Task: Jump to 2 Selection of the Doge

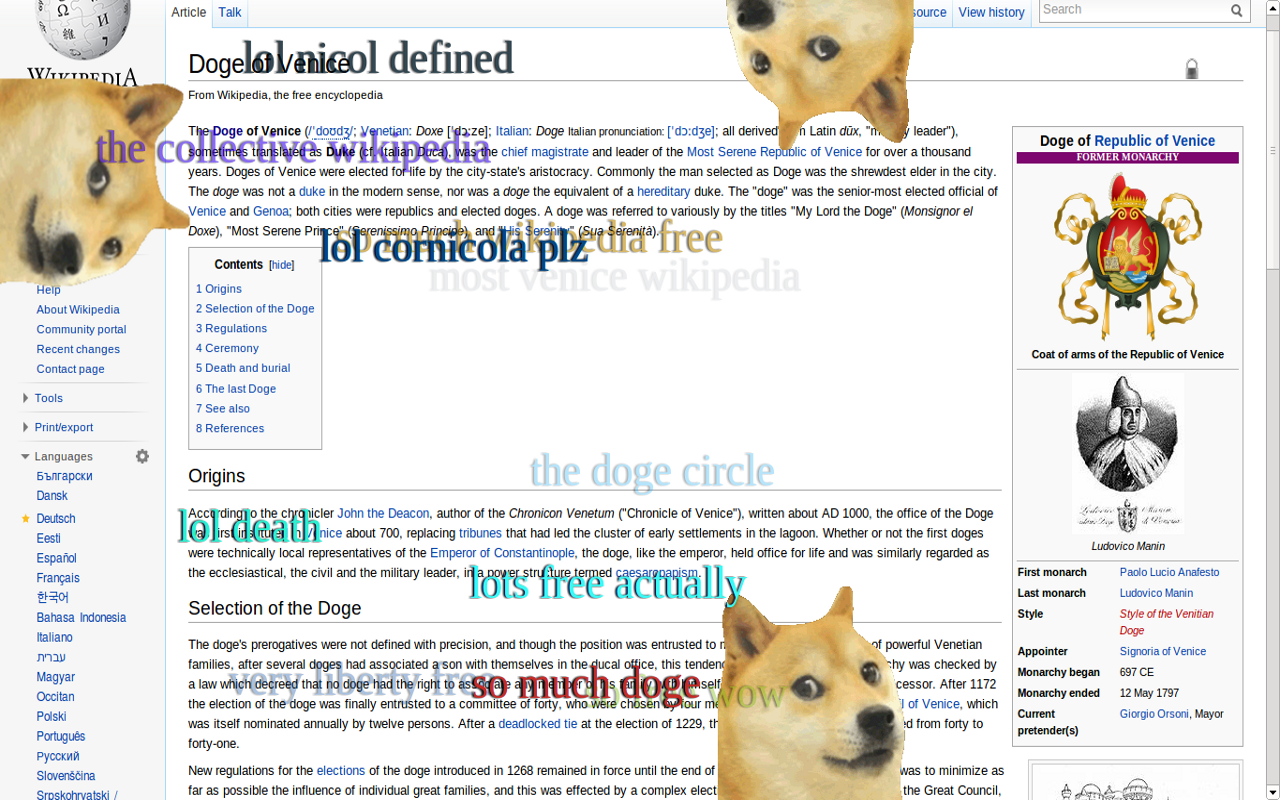Action: coord(255,308)
